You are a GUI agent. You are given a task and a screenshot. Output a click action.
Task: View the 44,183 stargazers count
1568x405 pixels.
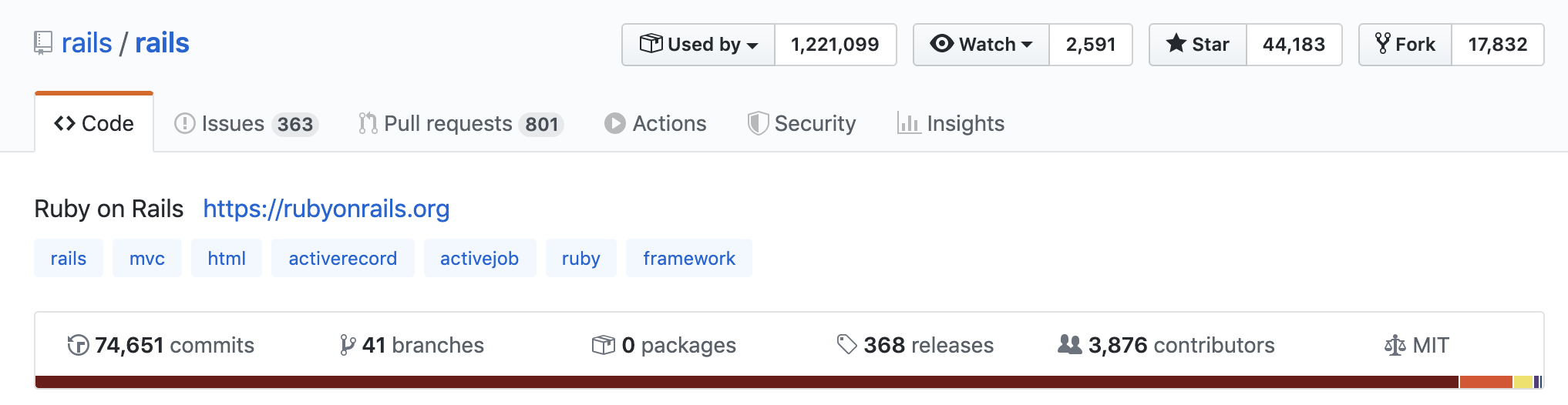pyautogui.click(x=1294, y=45)
